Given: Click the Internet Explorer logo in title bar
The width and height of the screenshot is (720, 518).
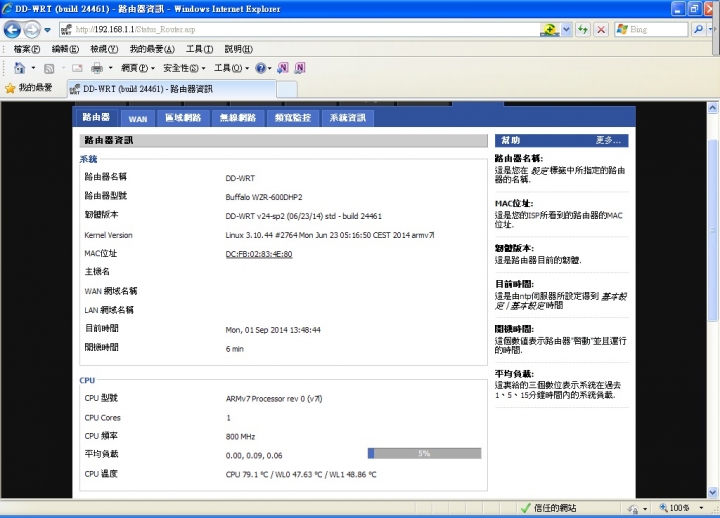Looking at the screenshot, I should pos(7,8).
